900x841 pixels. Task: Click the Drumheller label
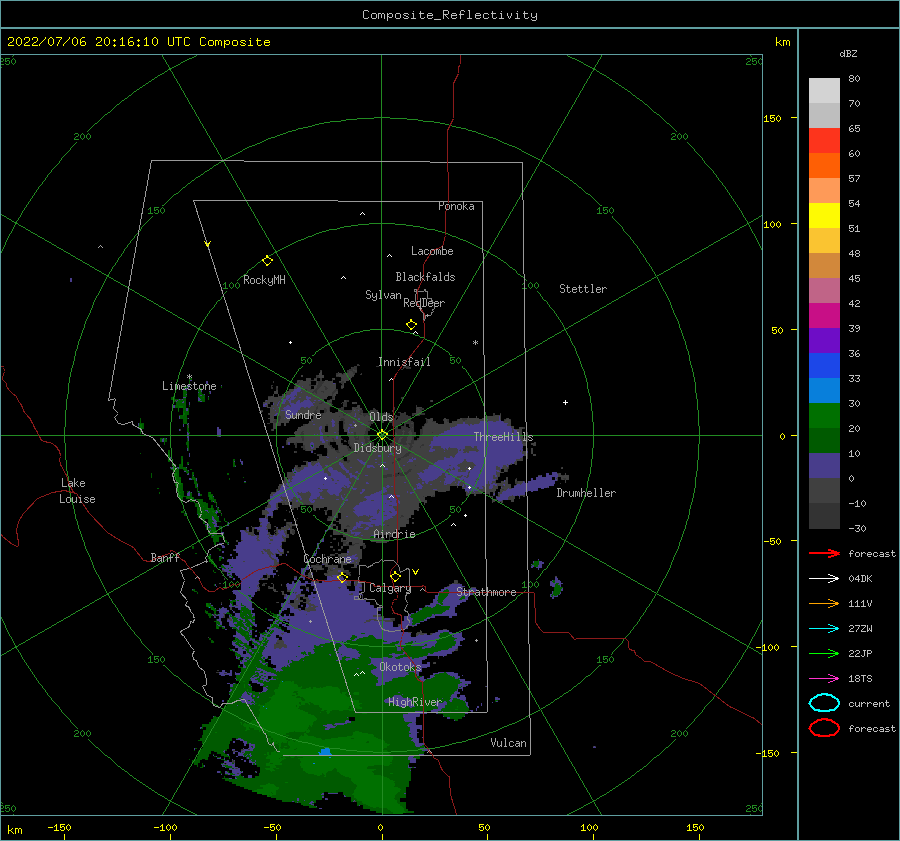[586, 493]
